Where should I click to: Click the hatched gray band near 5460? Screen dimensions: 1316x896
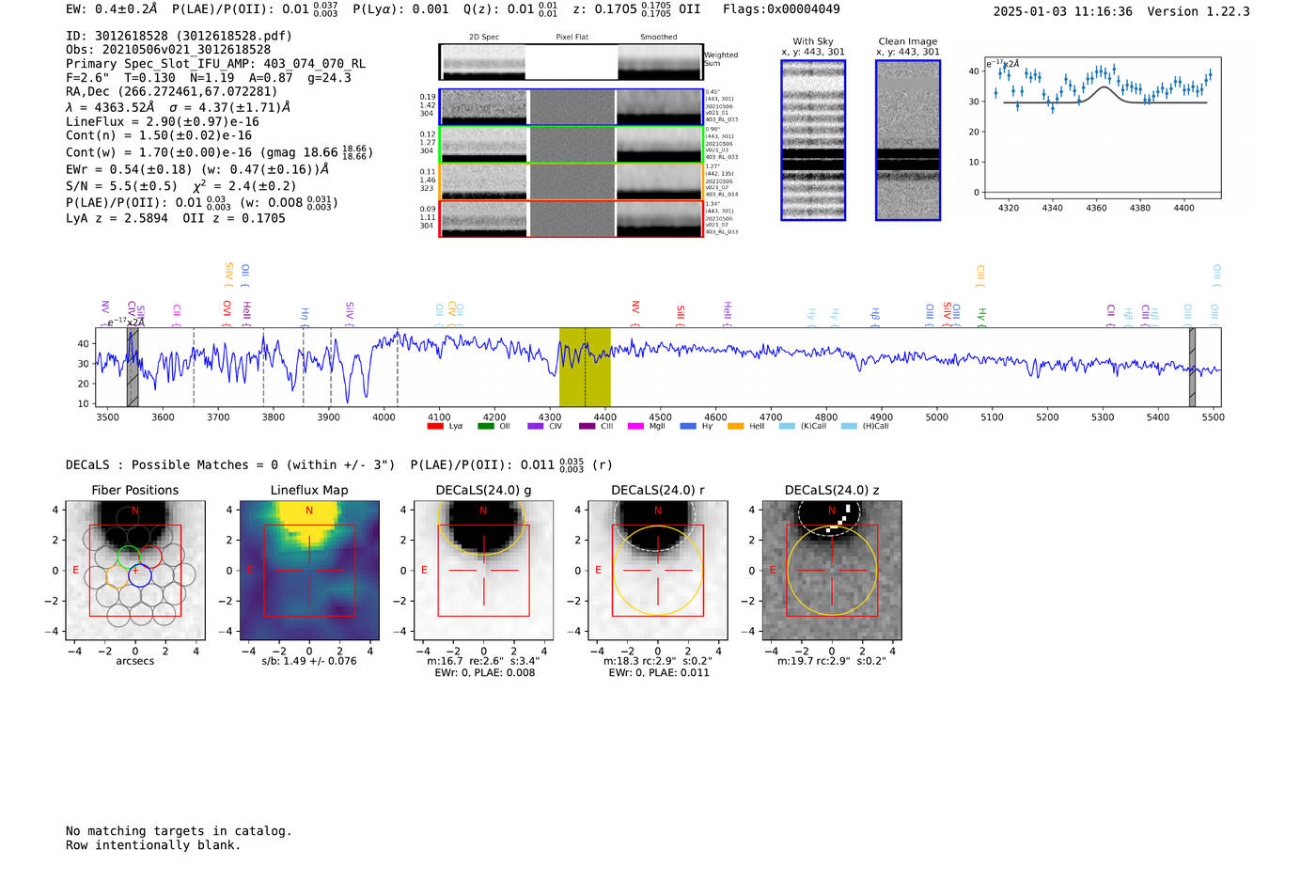(1192, 367)
